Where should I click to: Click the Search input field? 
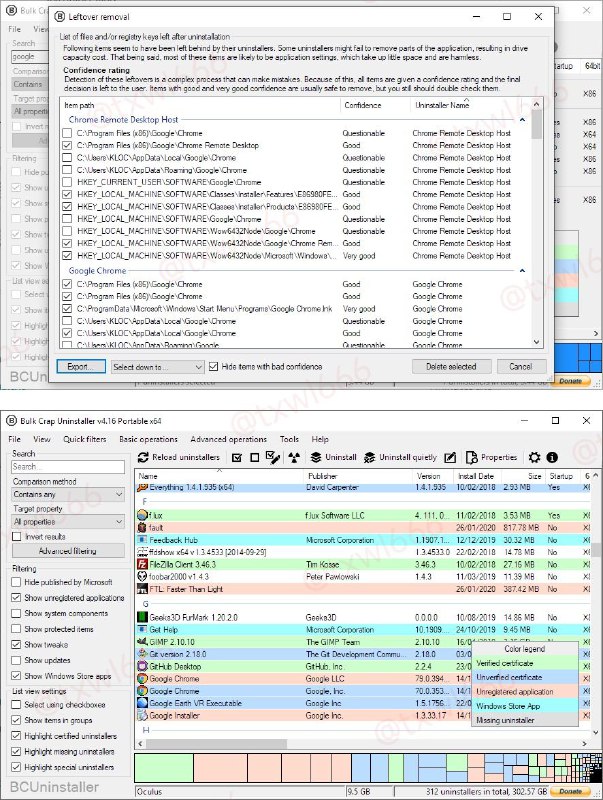(68, 467)
